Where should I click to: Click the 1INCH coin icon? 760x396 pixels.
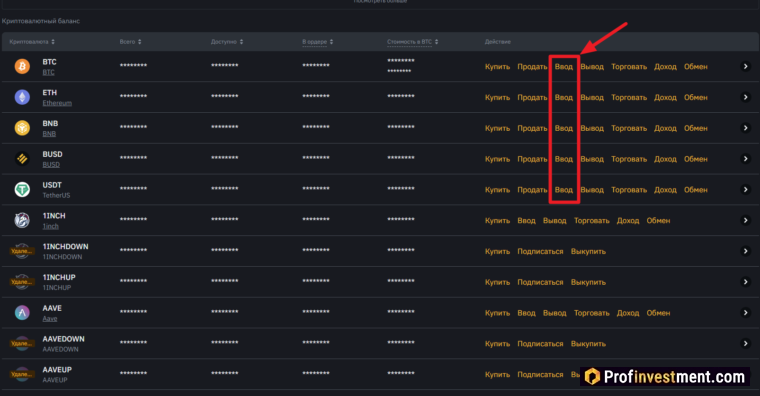click(22, 220)
